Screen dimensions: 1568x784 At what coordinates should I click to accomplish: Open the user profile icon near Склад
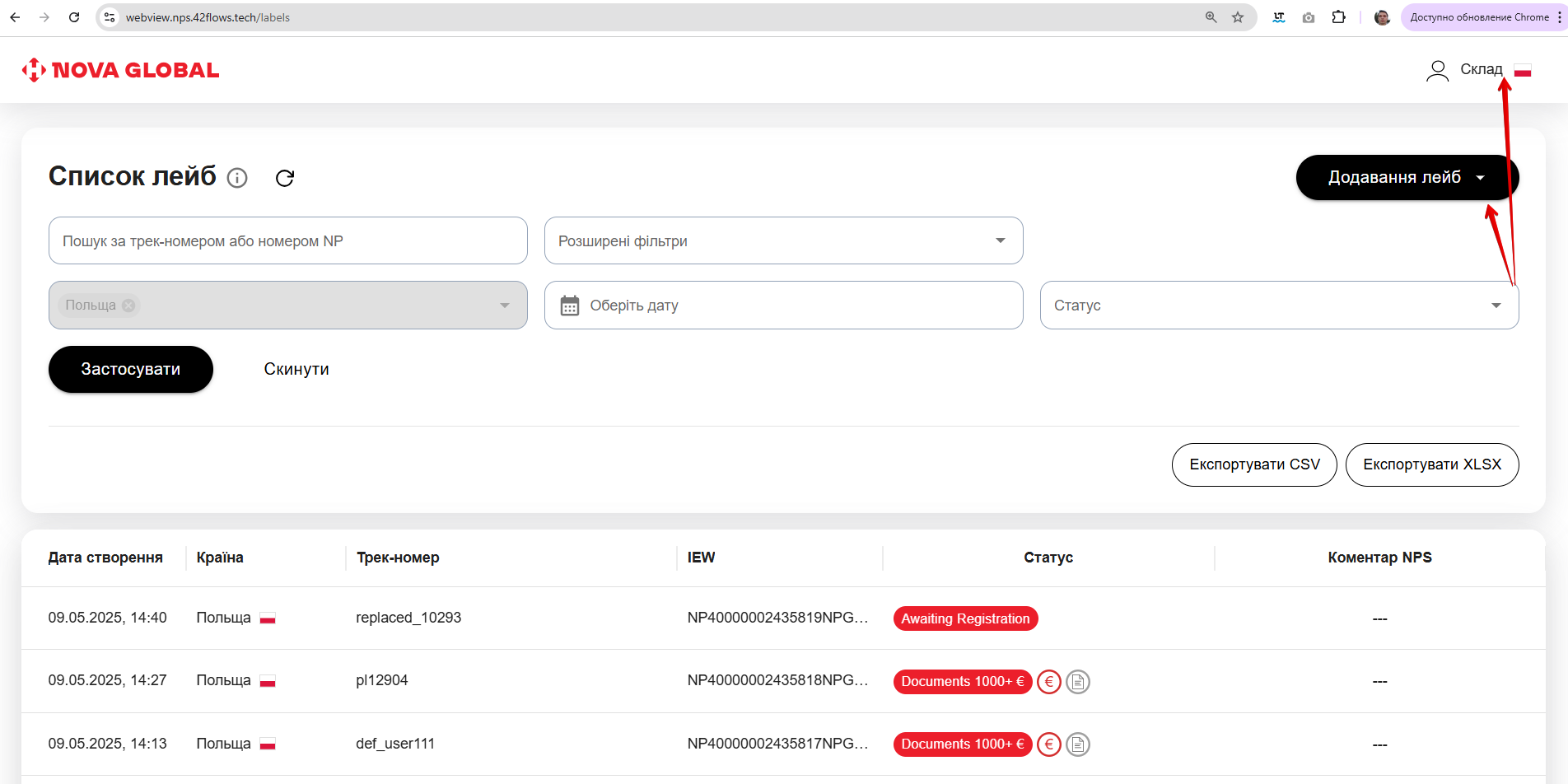point(1437,71)
